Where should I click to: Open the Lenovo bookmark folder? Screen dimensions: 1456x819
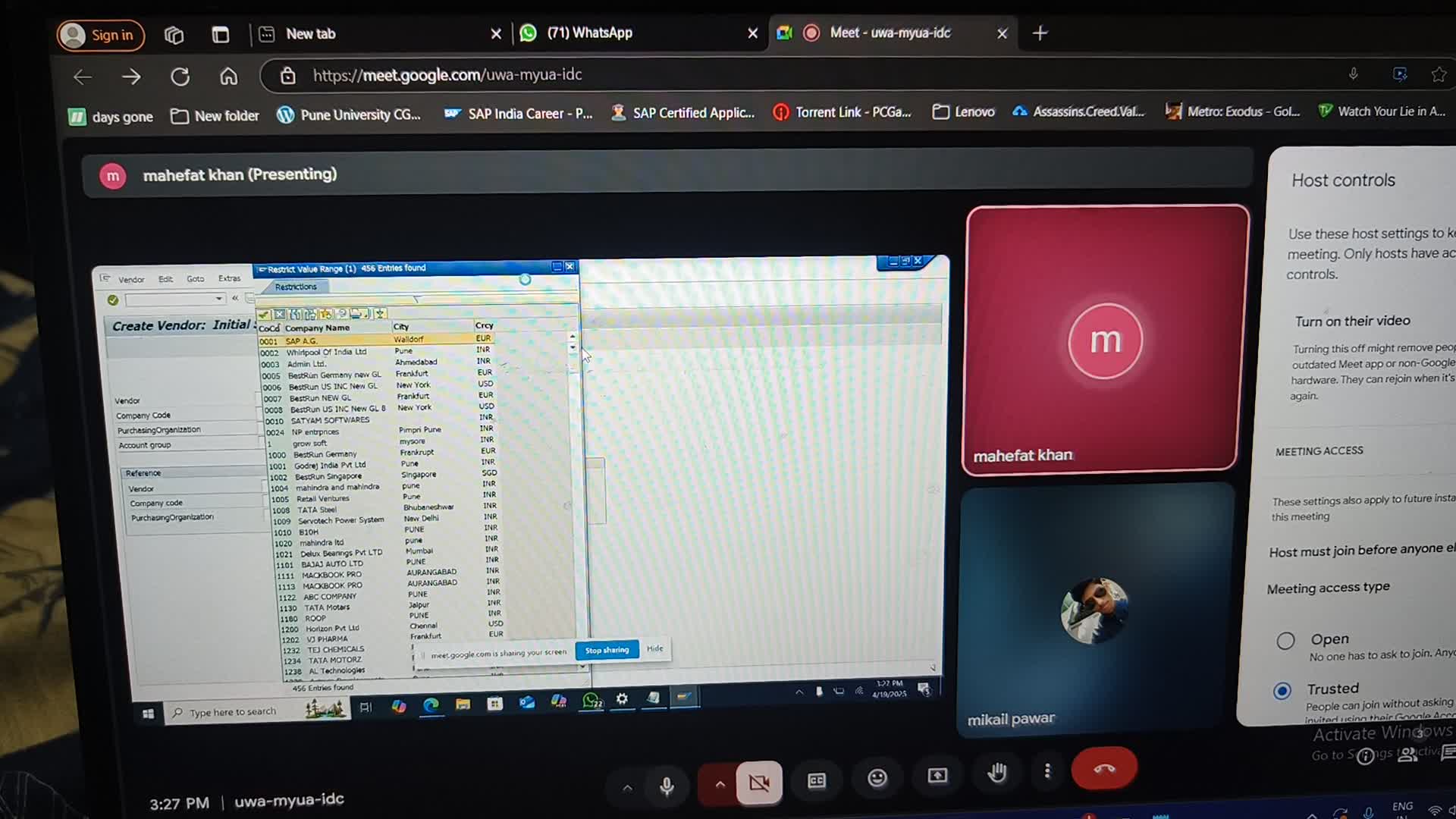click(x=963, y=111)
